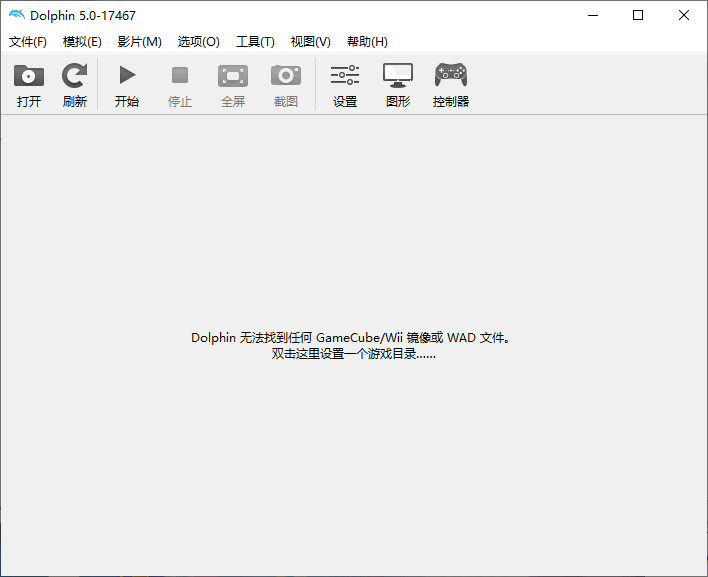Click the Open (打开) disc folder icon
This screenshot has width=708, height=577.
point(29,76)
